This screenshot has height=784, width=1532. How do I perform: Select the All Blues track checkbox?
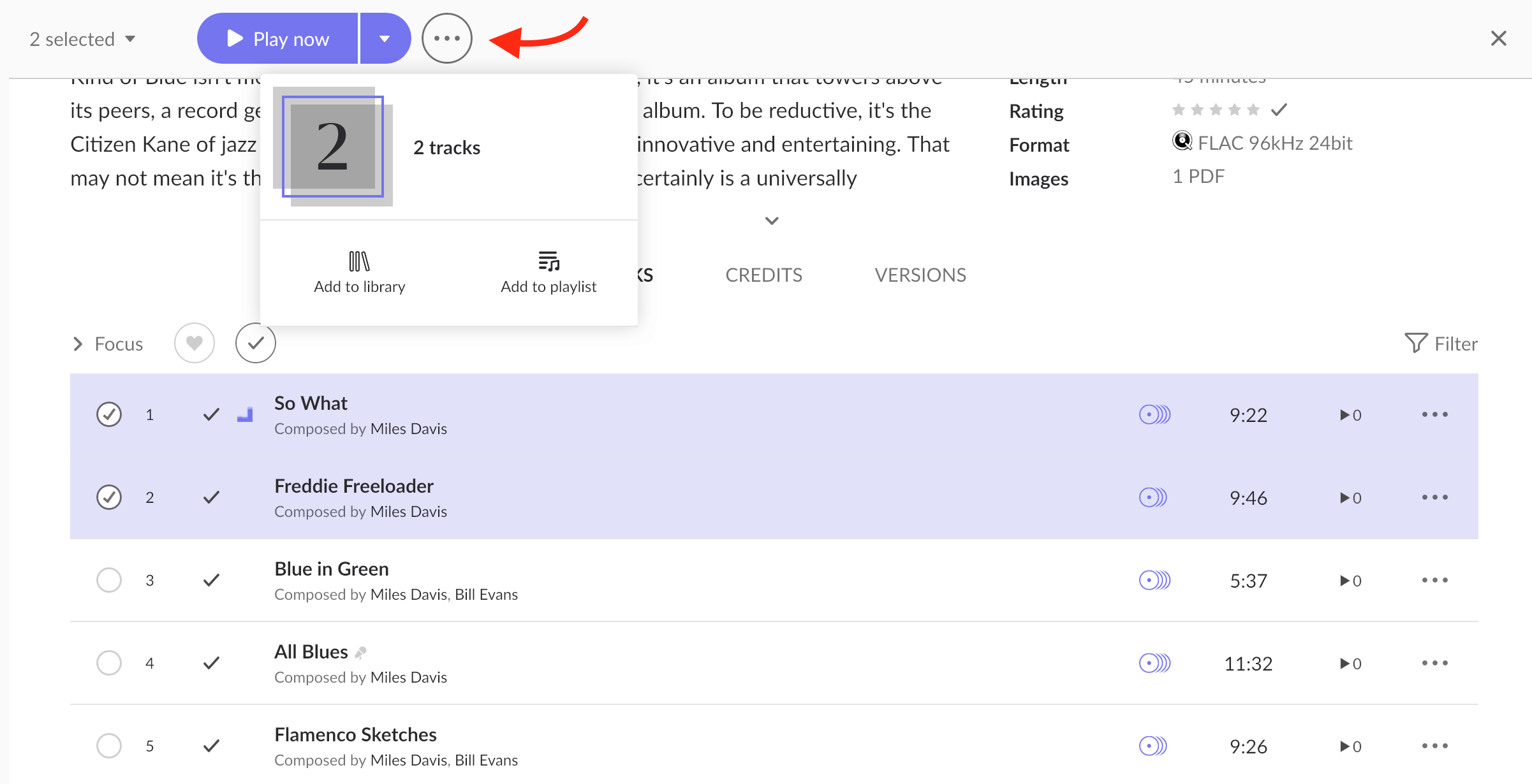click(x=109, y=663)
